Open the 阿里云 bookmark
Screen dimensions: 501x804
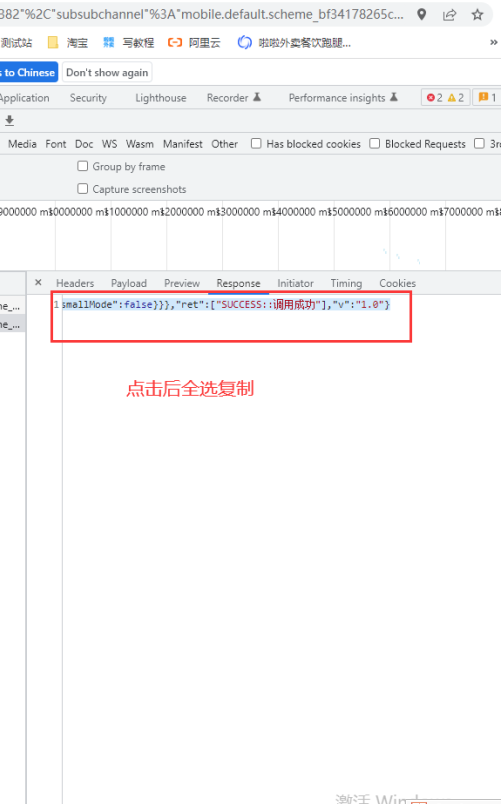point(194,43)
